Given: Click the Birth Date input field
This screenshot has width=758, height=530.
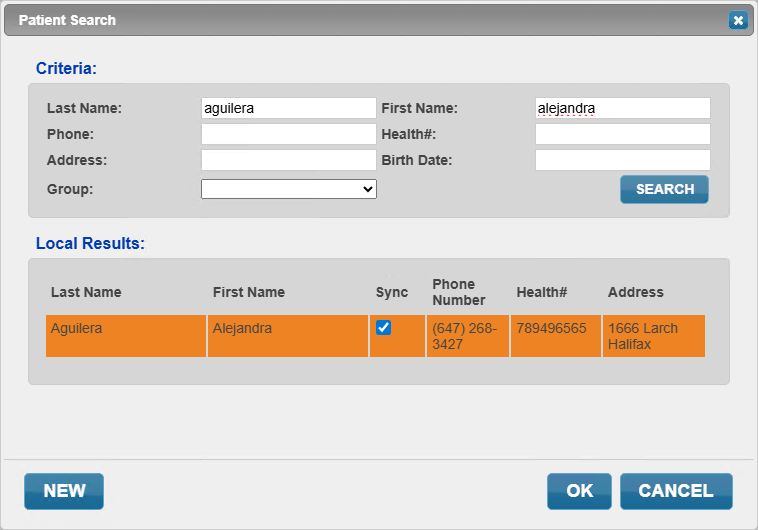Looking at the screenshot, I should [623, 160].
